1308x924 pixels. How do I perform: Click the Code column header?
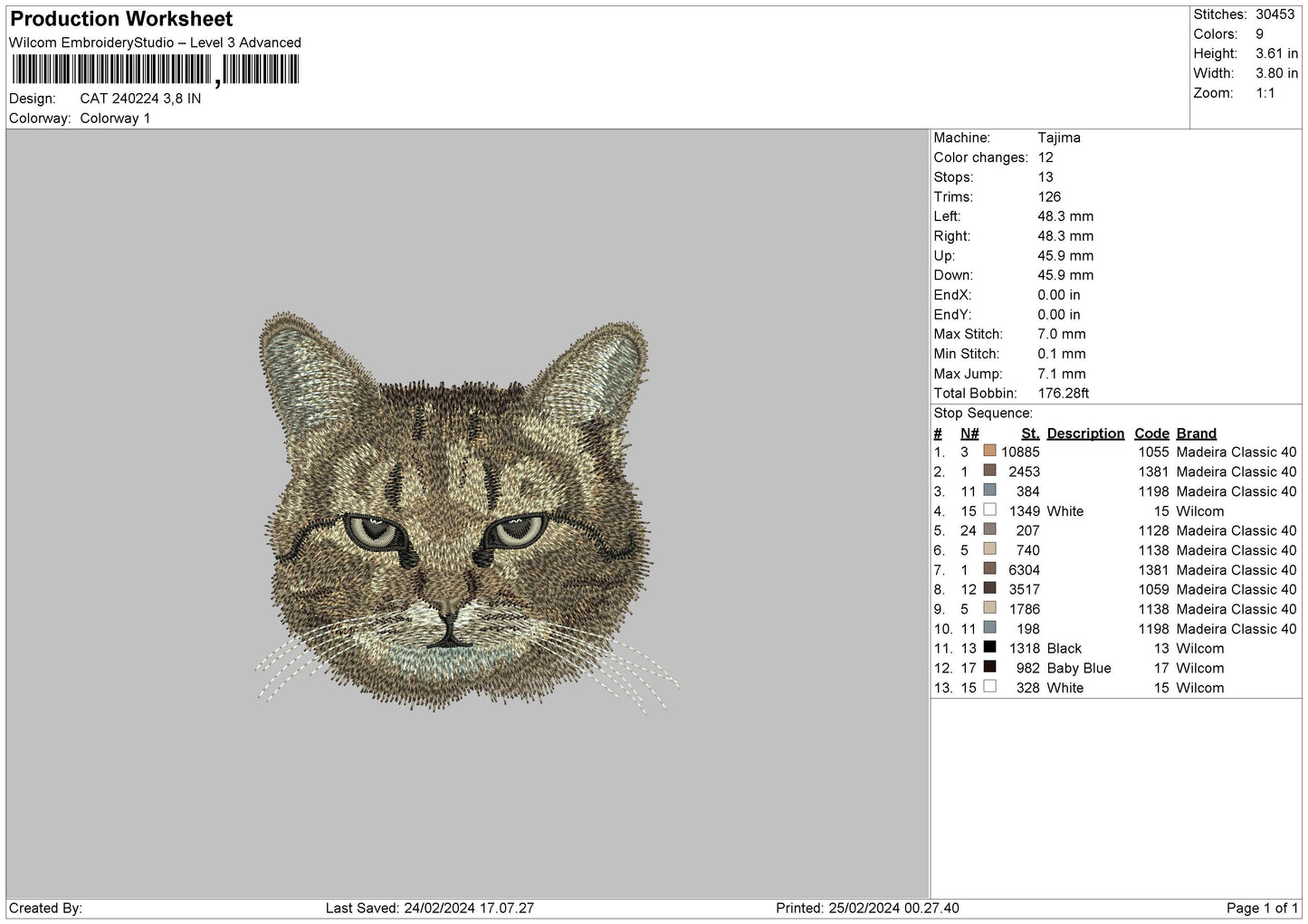(x=1151, y=433)
